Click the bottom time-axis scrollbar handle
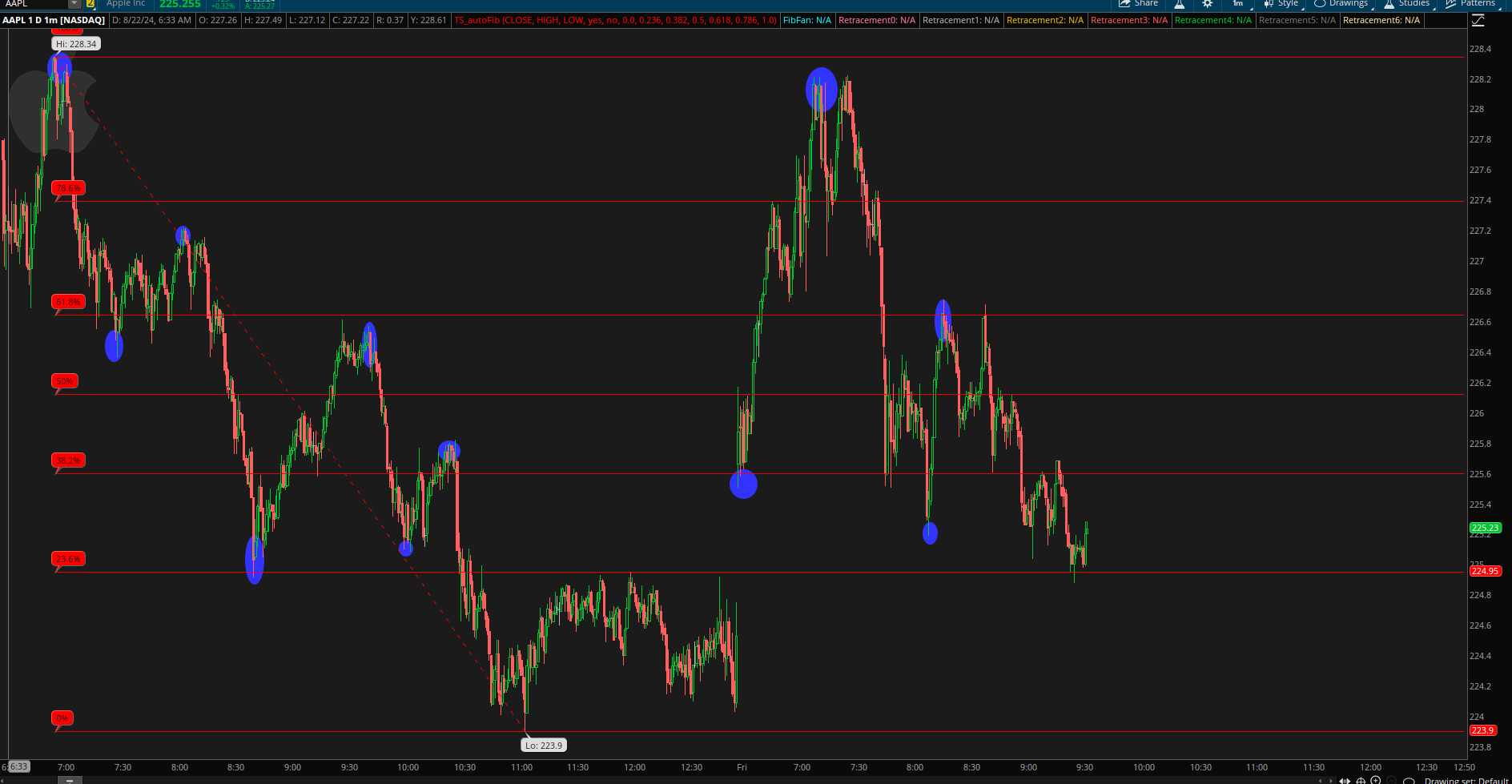 [70, 779]
